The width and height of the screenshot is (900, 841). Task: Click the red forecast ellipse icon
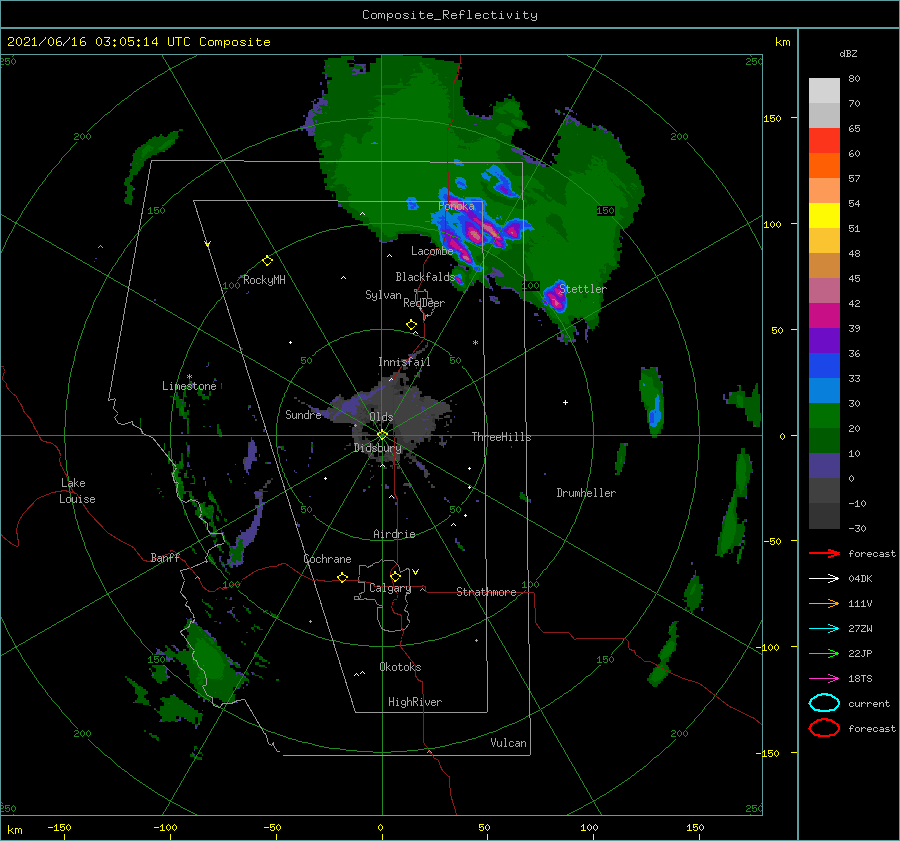click(824, 728)
